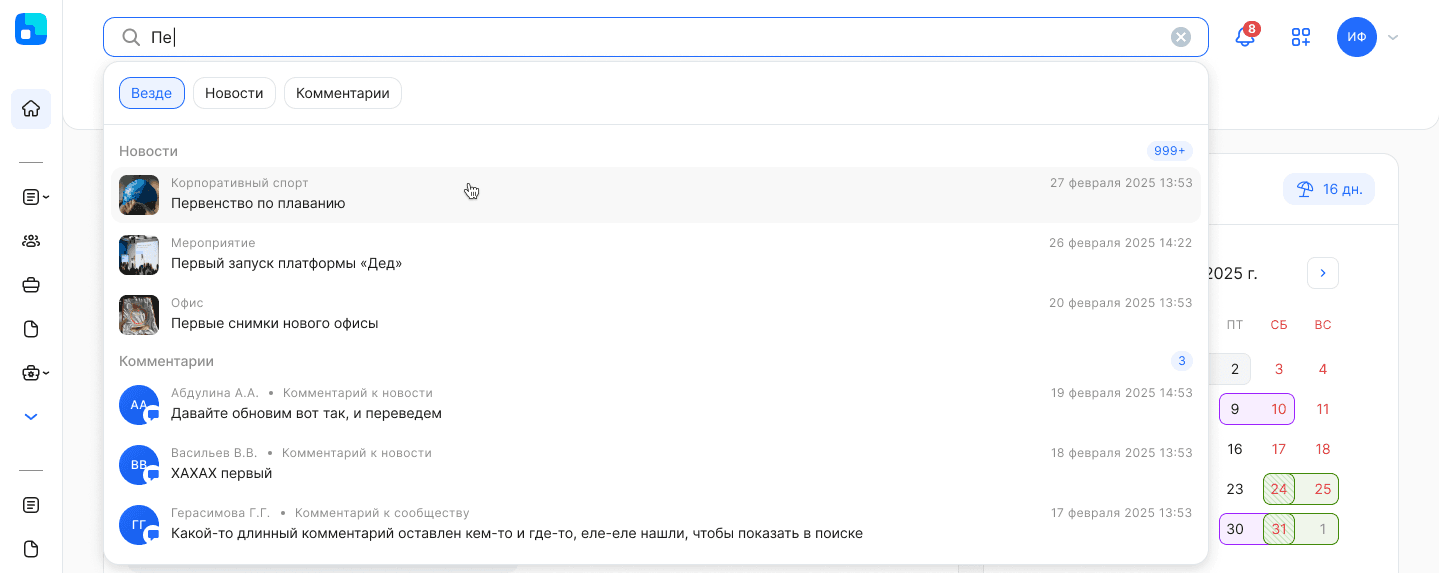Go to next month in calendar
The height and width of the screenshot is (573, 1439).
tap(1323, 273)
